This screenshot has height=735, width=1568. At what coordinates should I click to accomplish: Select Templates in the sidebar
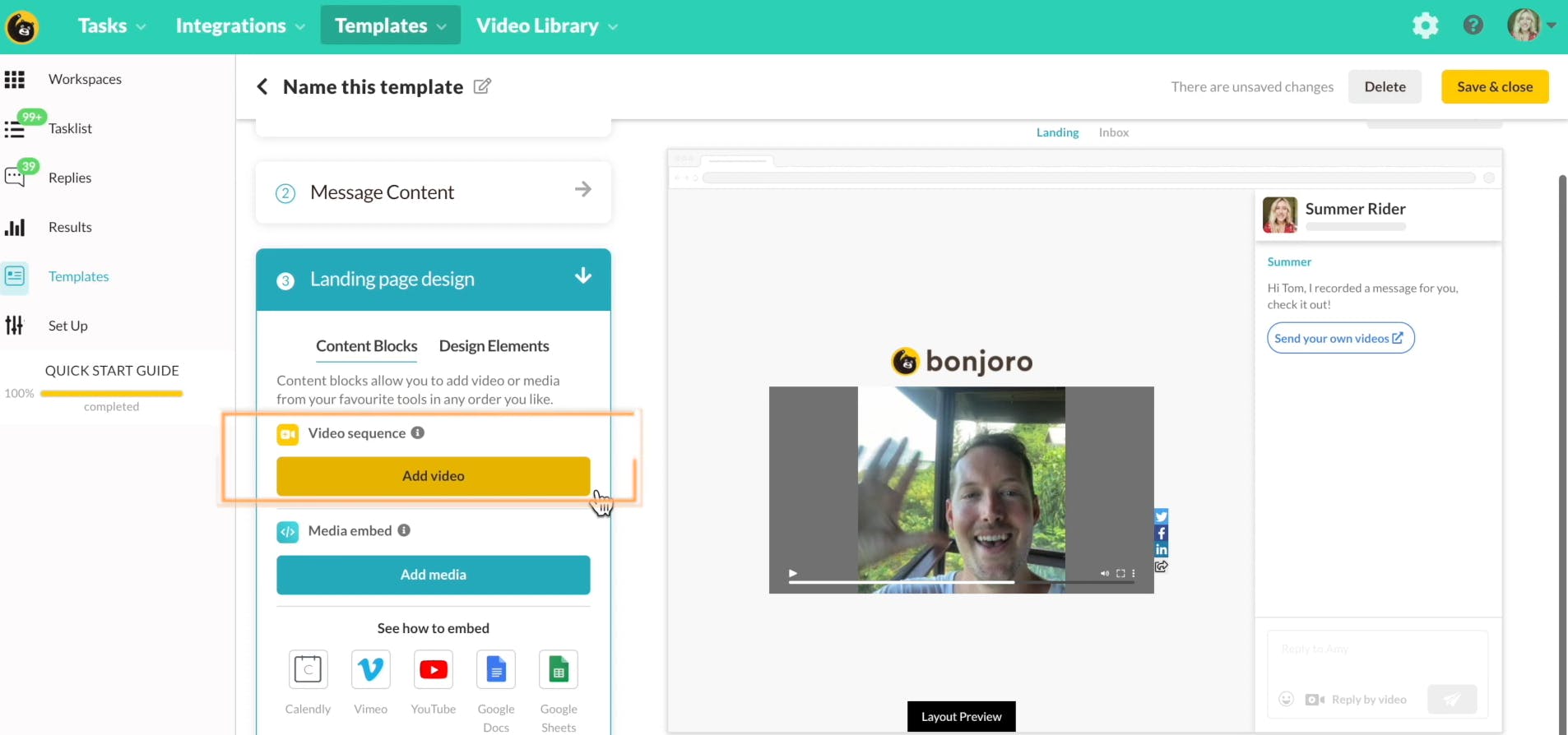(78, 276)
